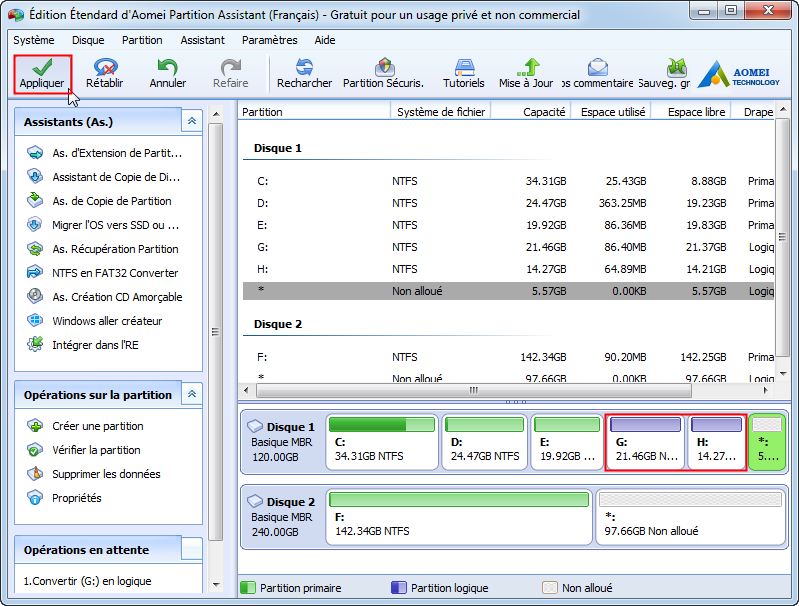
Task: Collapse the Opérations sur la partition panel
Action: pos(192,394)
